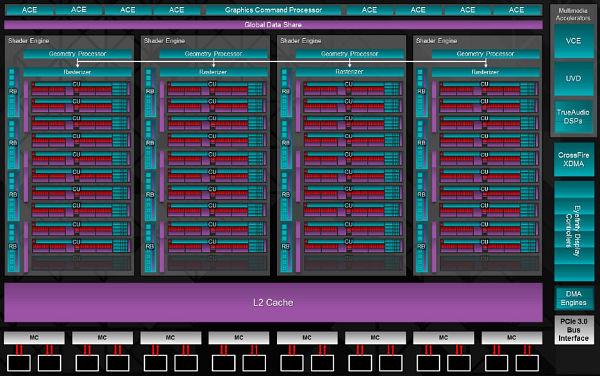Select the ACE block nearest Multimedia Accelerators
The width and height of the screenshot is (600, 376).
(x=517, y=10)
